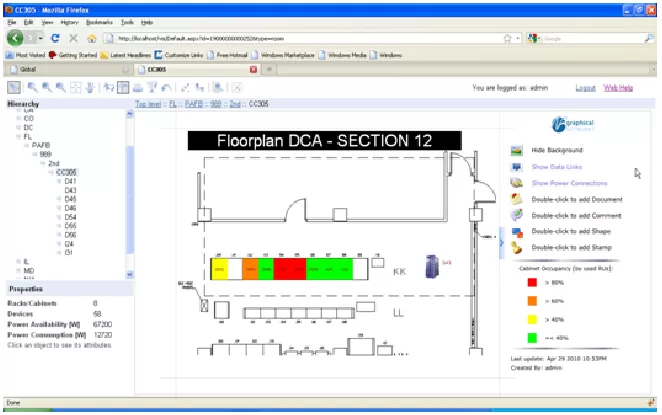Click the stamp icon beside add Stamp
Viewport: 662px width, 415px height.
[516, 247]
